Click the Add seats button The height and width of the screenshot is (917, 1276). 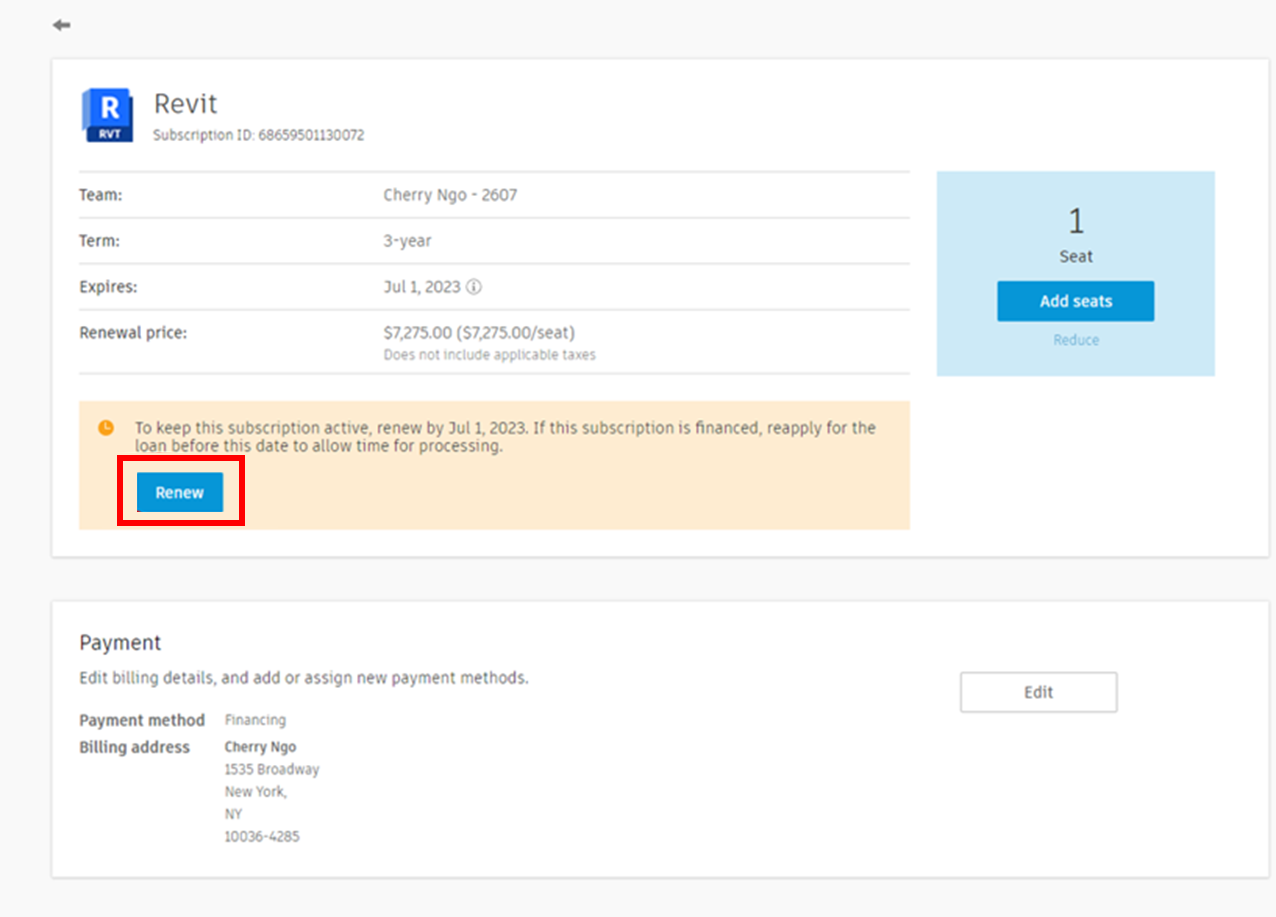(x=1075, y=301)
